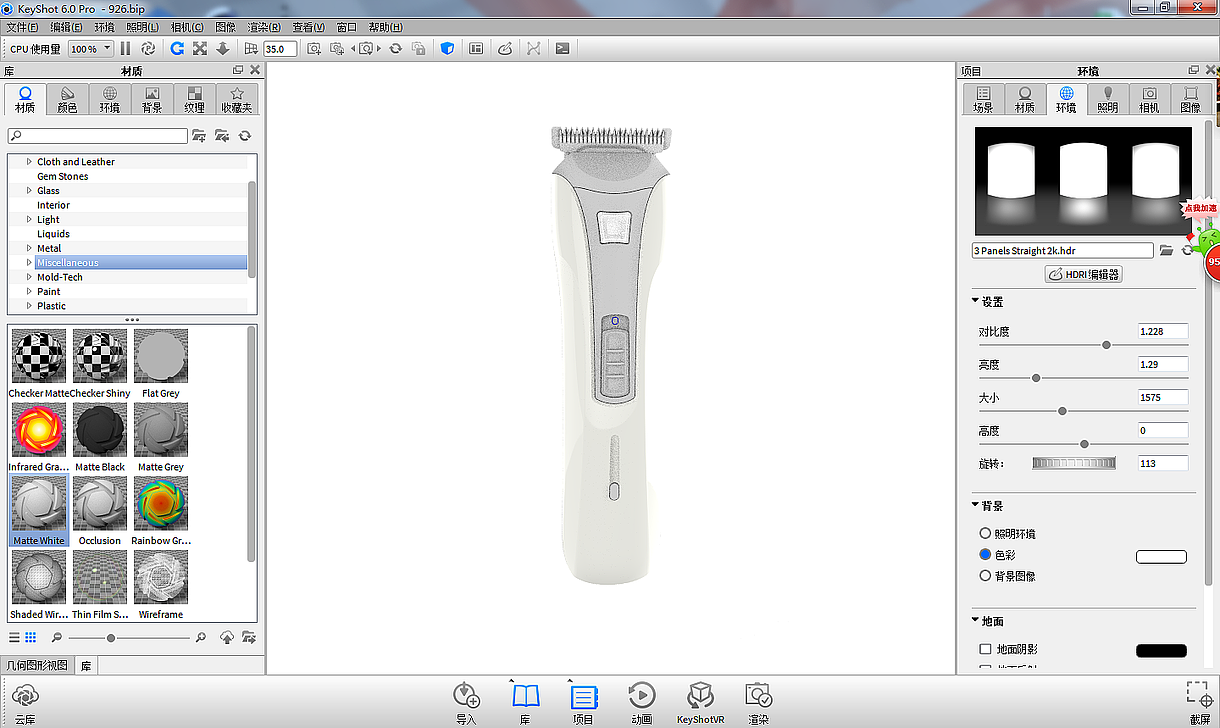Collapse the 地面 section
The height and width of the screenshot is (728, 1220).
click(x=975, y=621)
